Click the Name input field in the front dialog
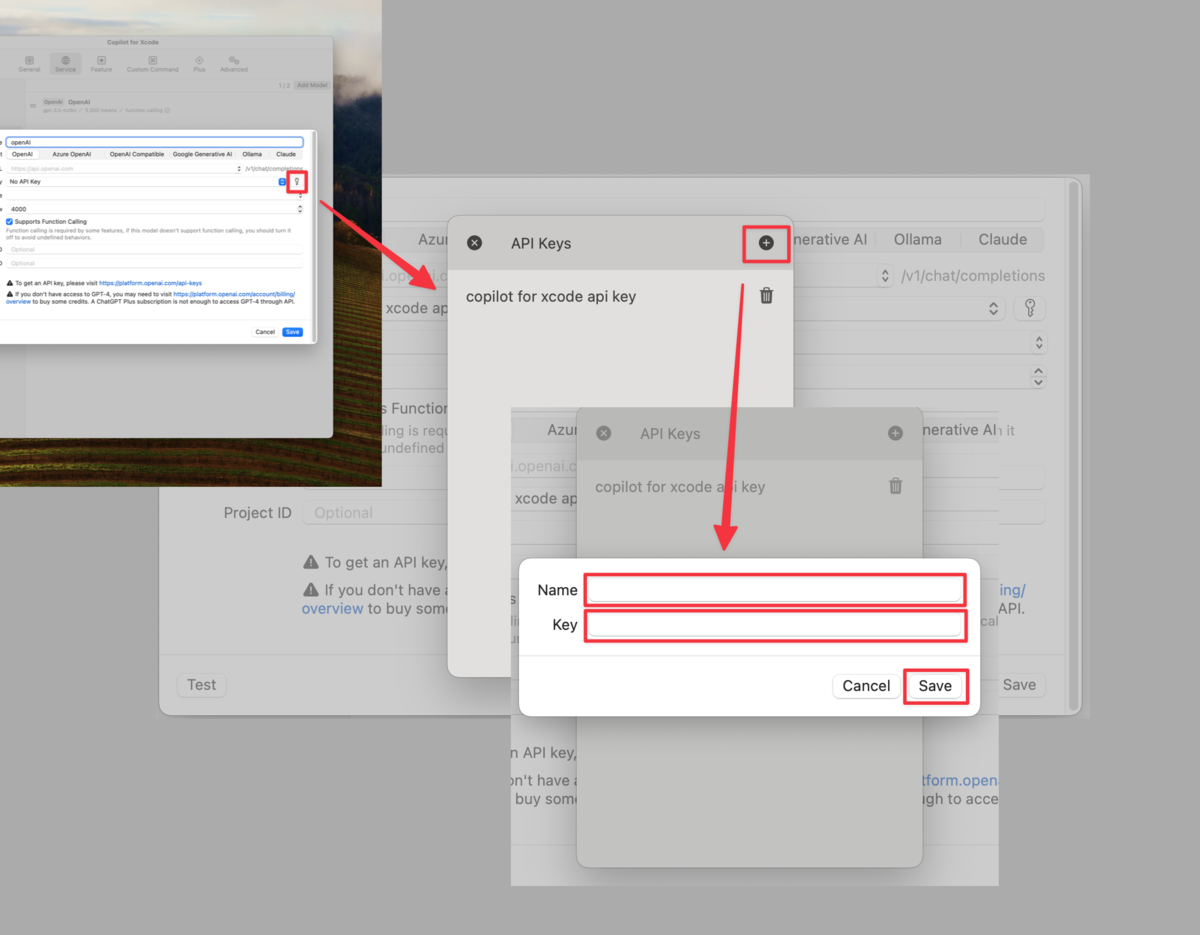1200x935 pixels. pyautogui.click(x=775, y=590)
